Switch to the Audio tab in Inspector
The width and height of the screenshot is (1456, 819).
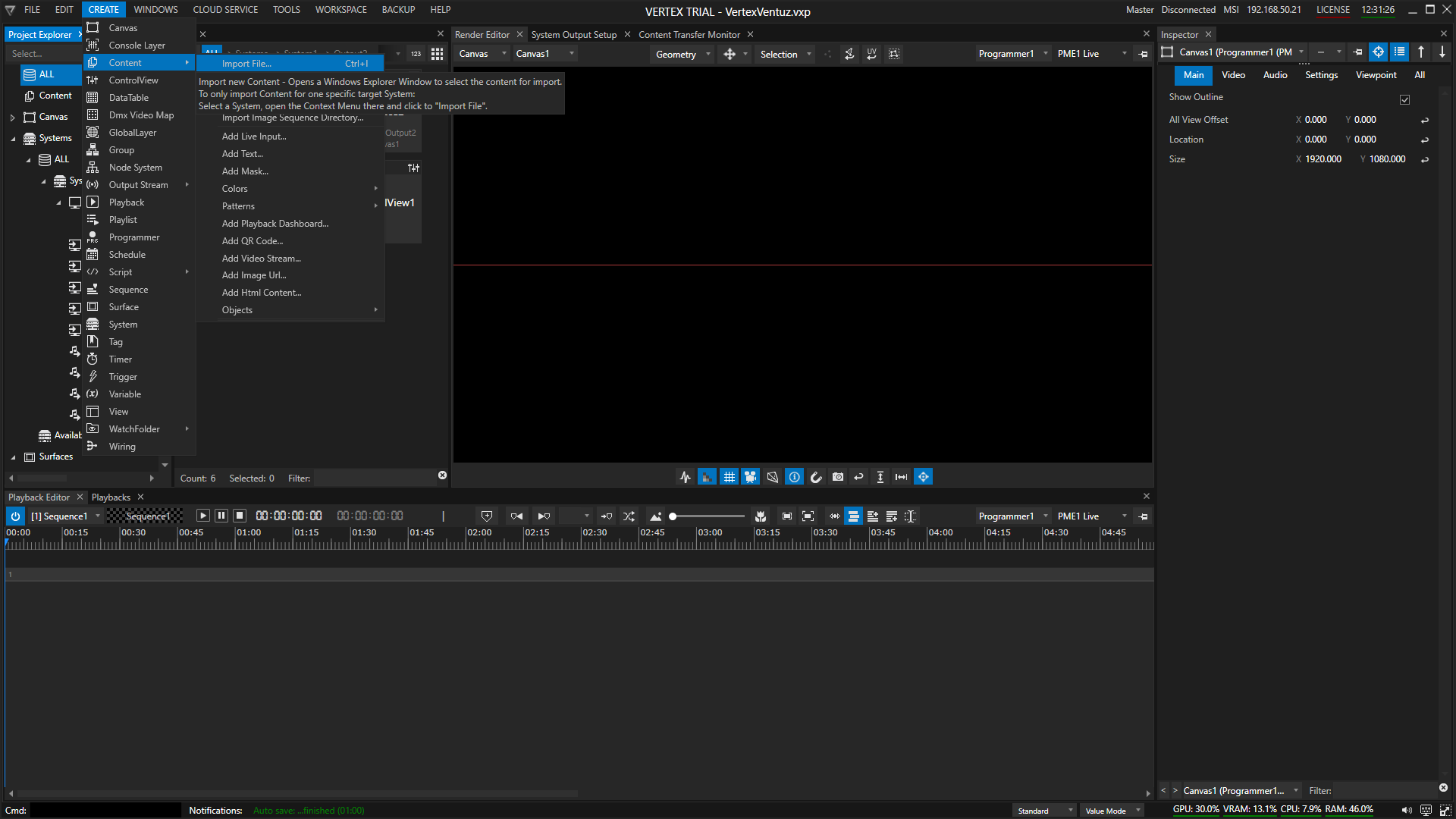(1275, 75)
